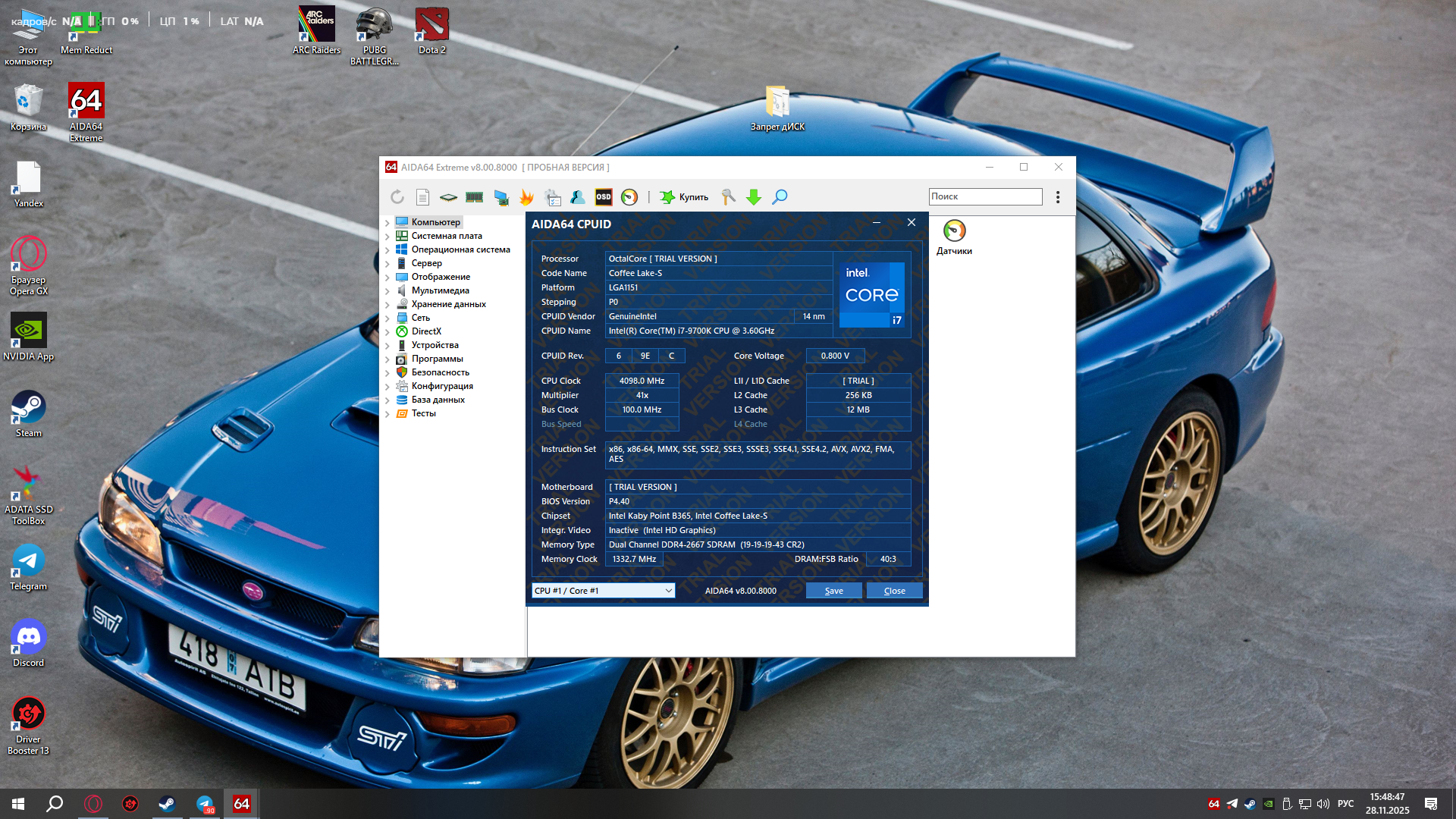Open Steam from the taskbar
The image size is (1456, 819).
point(167,804)
